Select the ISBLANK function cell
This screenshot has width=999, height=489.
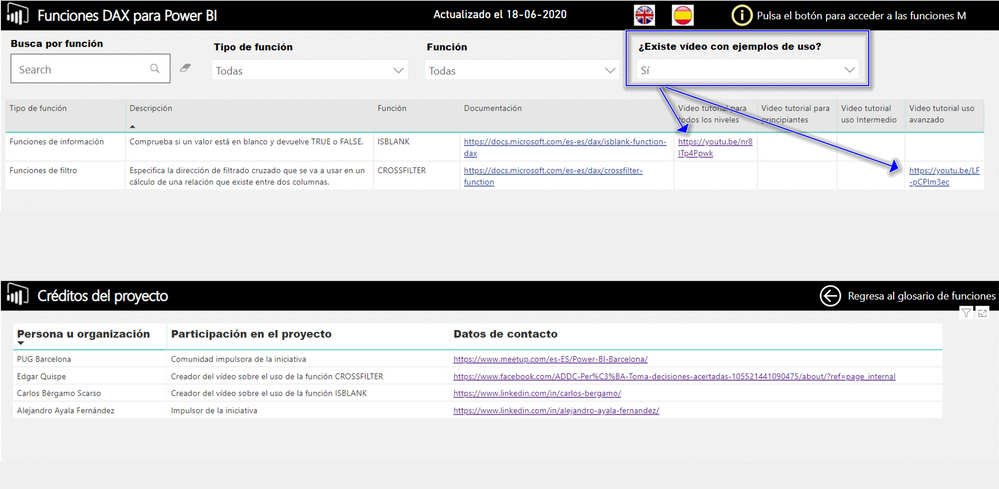394,142
